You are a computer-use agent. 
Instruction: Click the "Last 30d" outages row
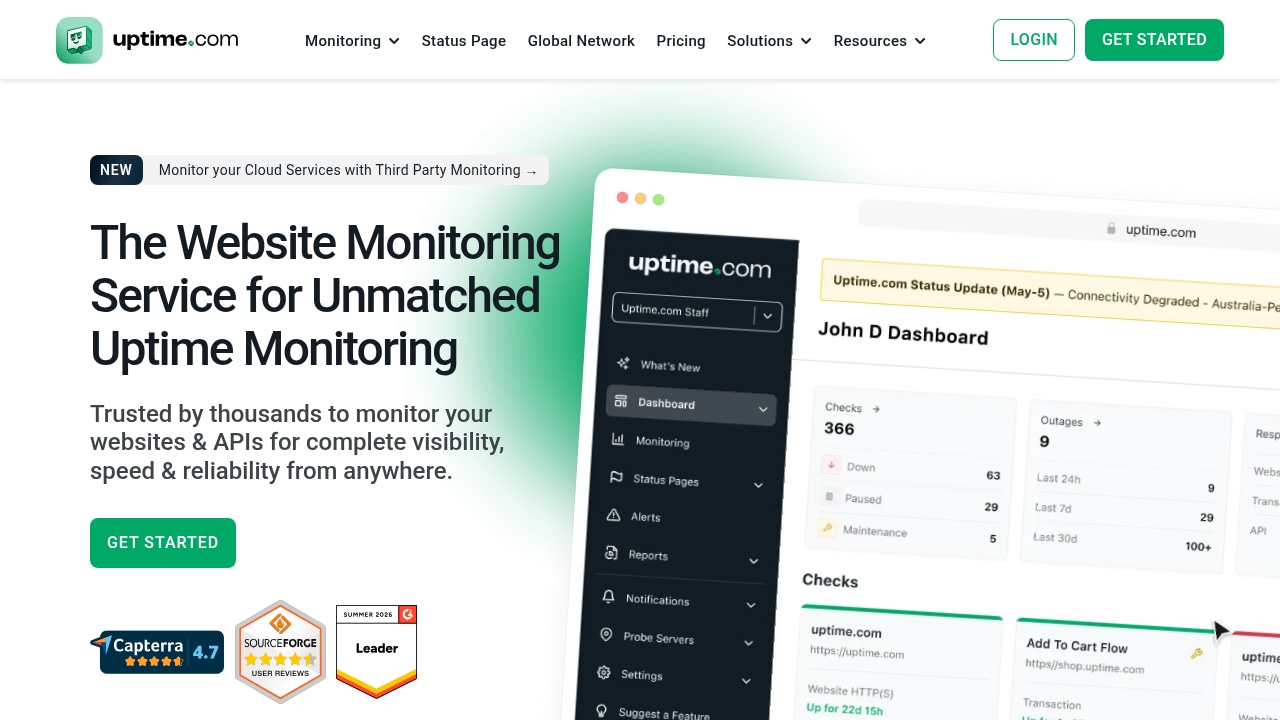[1122, 542]
